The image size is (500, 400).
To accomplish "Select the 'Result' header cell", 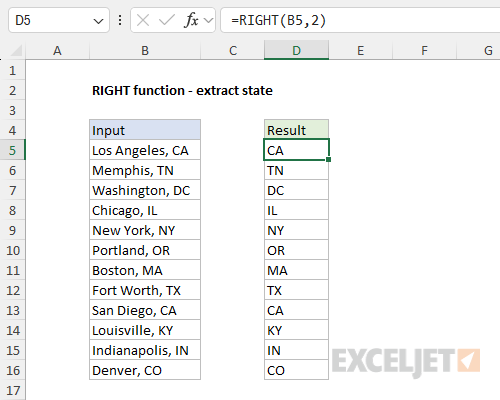I will click(296, 130).
